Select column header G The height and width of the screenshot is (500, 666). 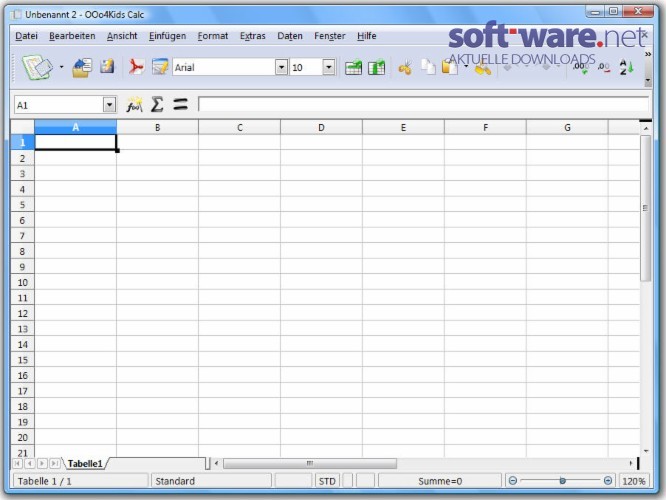click(x=567, y=127)
